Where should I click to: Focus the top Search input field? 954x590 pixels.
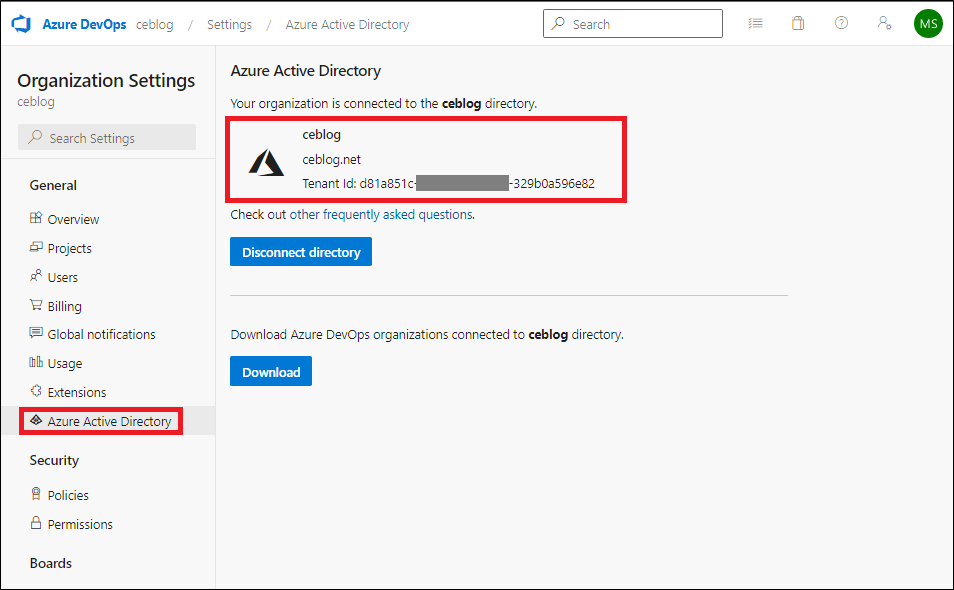[x=633, y=24]
